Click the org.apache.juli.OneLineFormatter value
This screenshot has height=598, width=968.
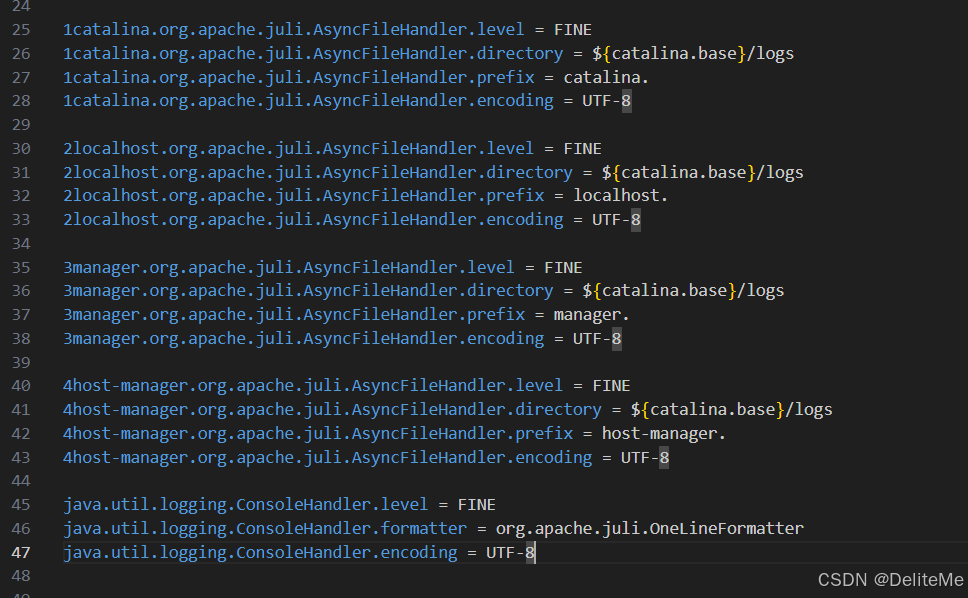click(x=650, y=529)
